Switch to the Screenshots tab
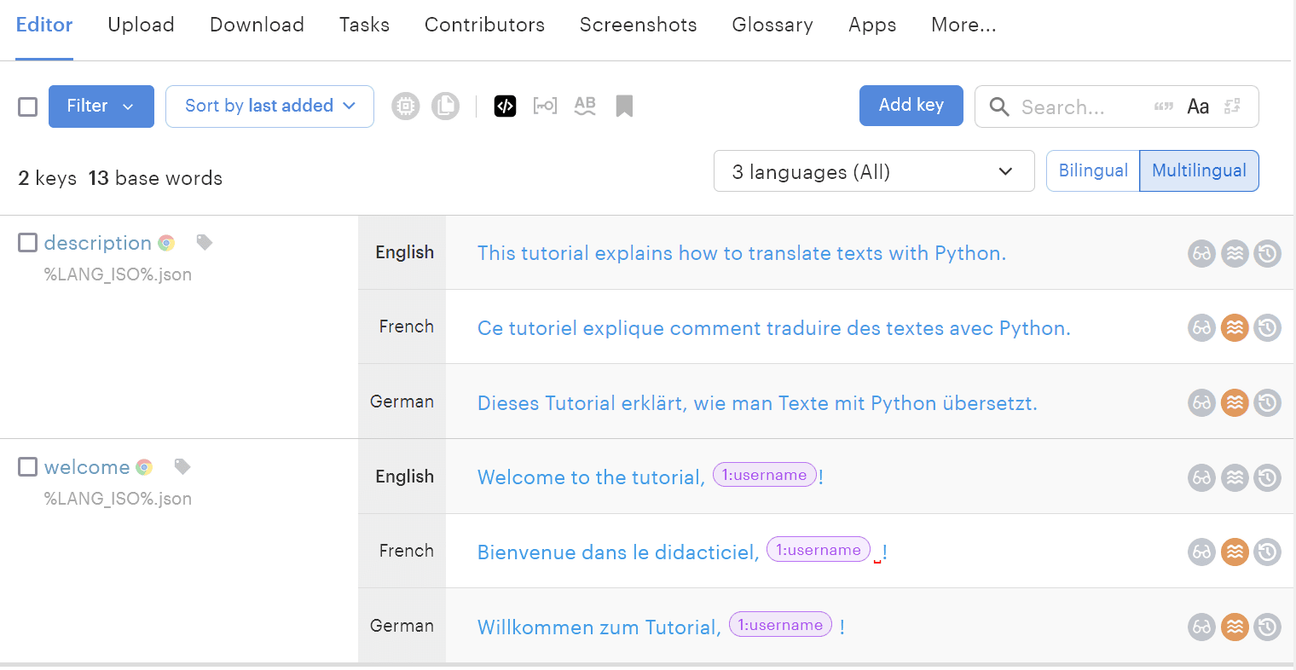This screenshot has height=670, width=1296. [x=638, y=24]
